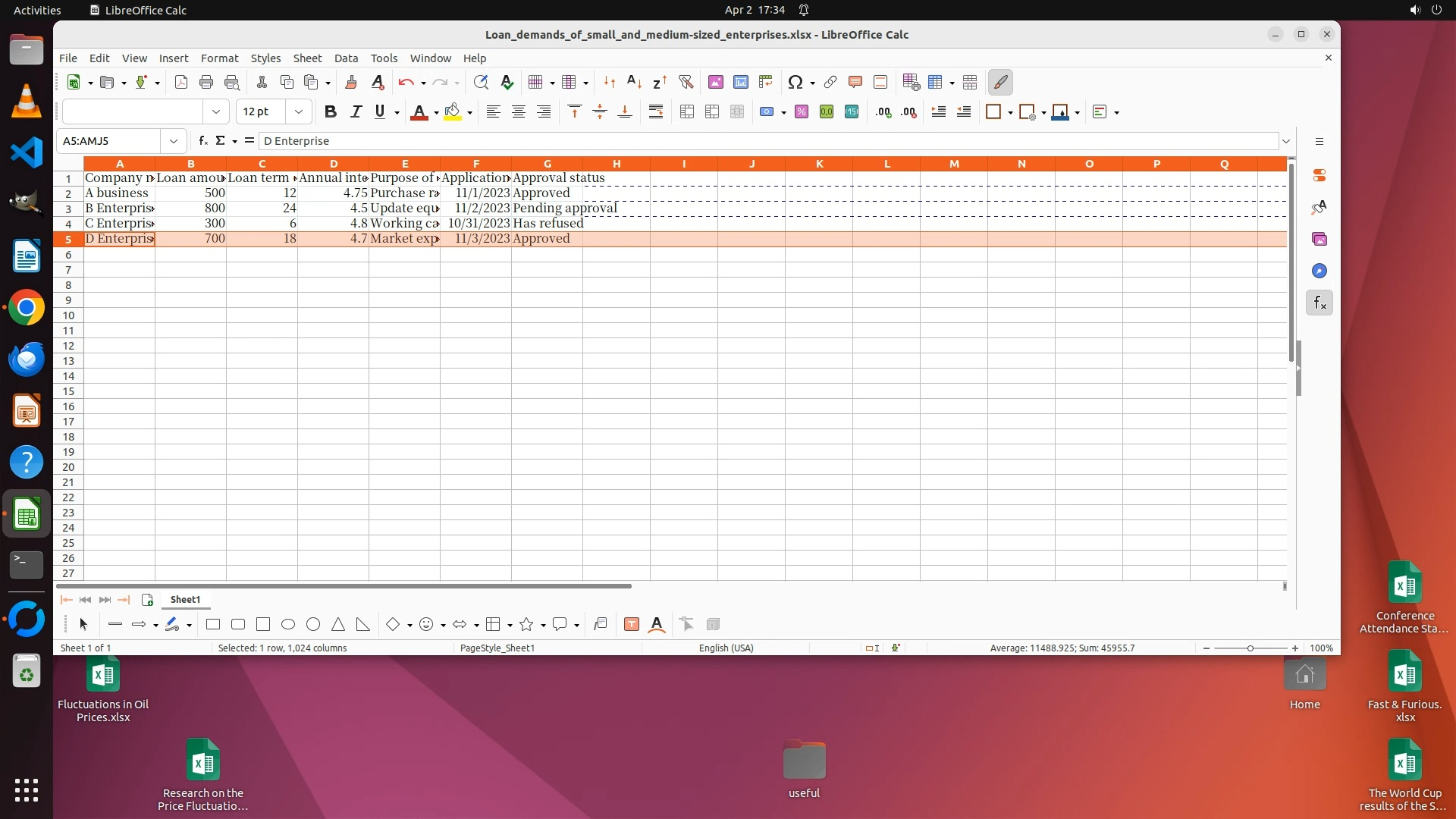Open the Data menu
The height and width of the screenshot is (819, 1456).
[346, 58]
